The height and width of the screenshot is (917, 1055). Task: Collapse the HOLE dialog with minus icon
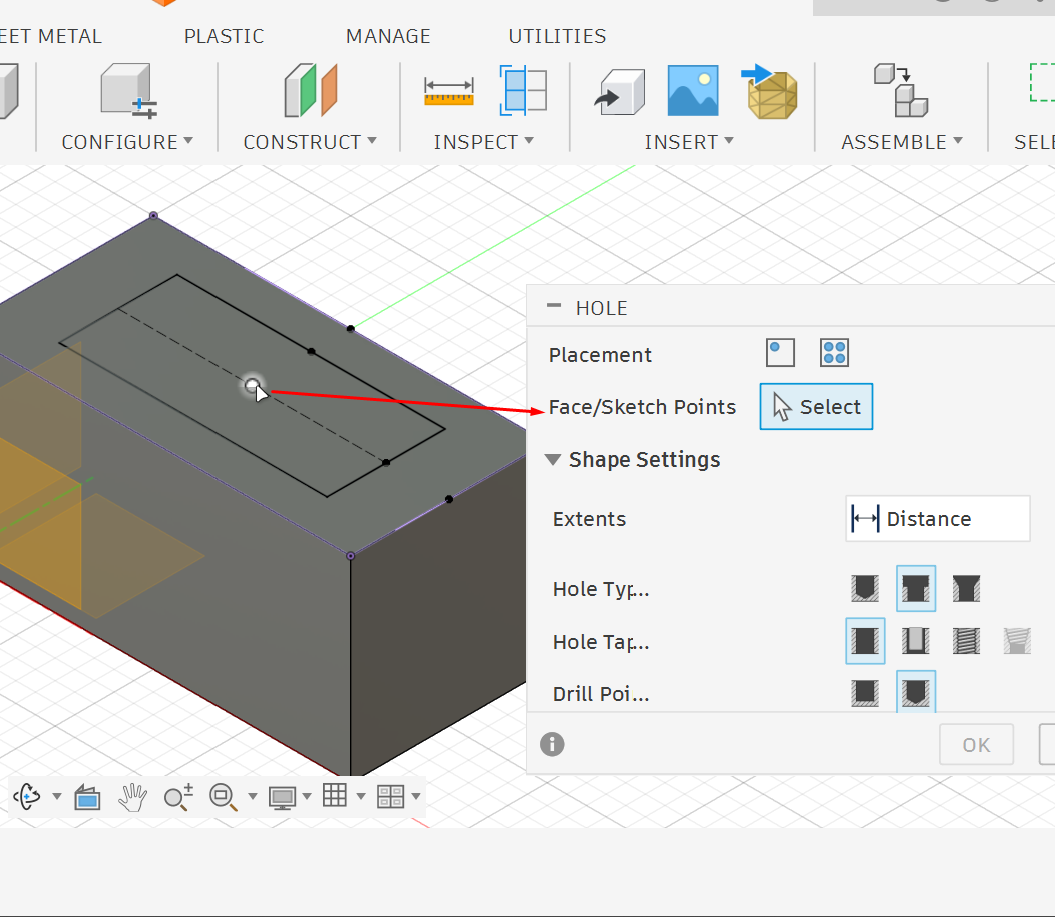tap(554, 306)
